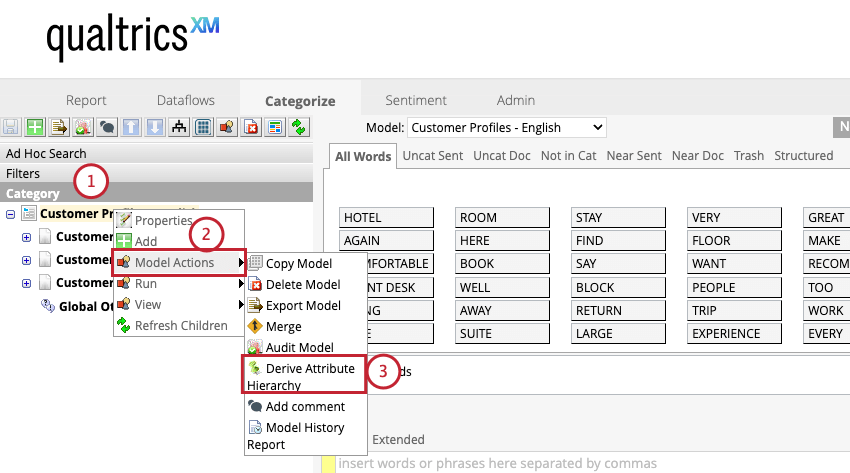This screenshot has width=850, height=473.
Task: Click the move up arrow toolbar icon
Action: [131, 127]
